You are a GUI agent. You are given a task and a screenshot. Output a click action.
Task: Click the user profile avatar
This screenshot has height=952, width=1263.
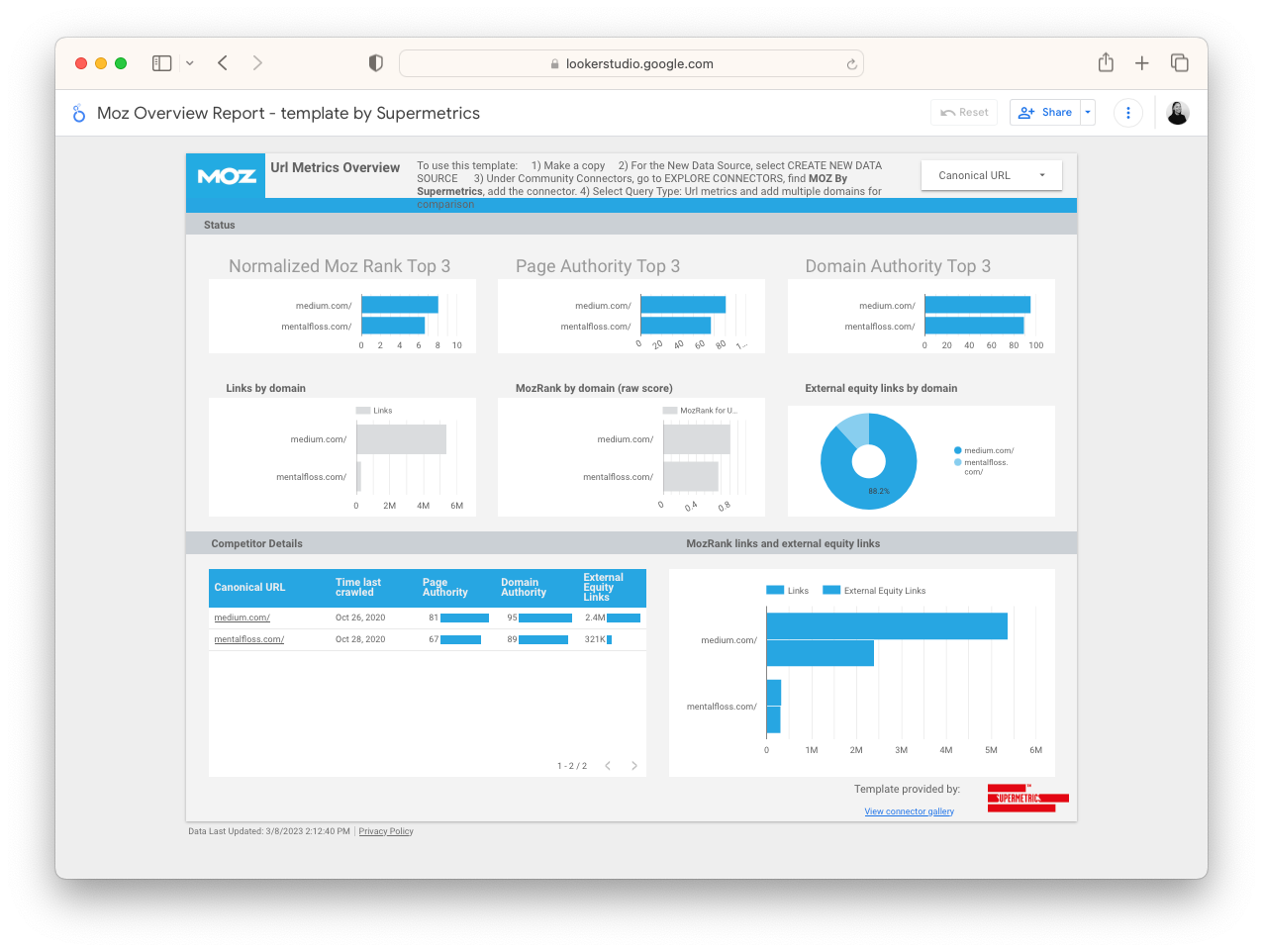pos(1177,113)
